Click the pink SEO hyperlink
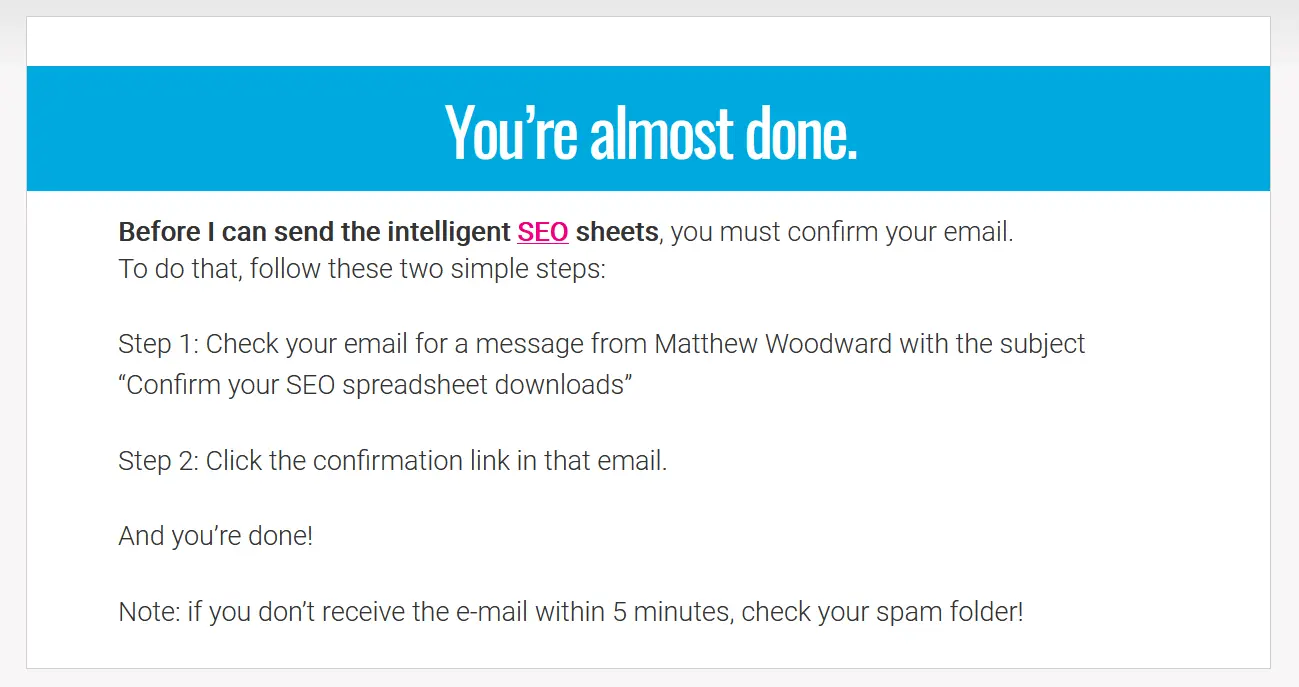The image size is (1299, 687). [x=542, y=232]
